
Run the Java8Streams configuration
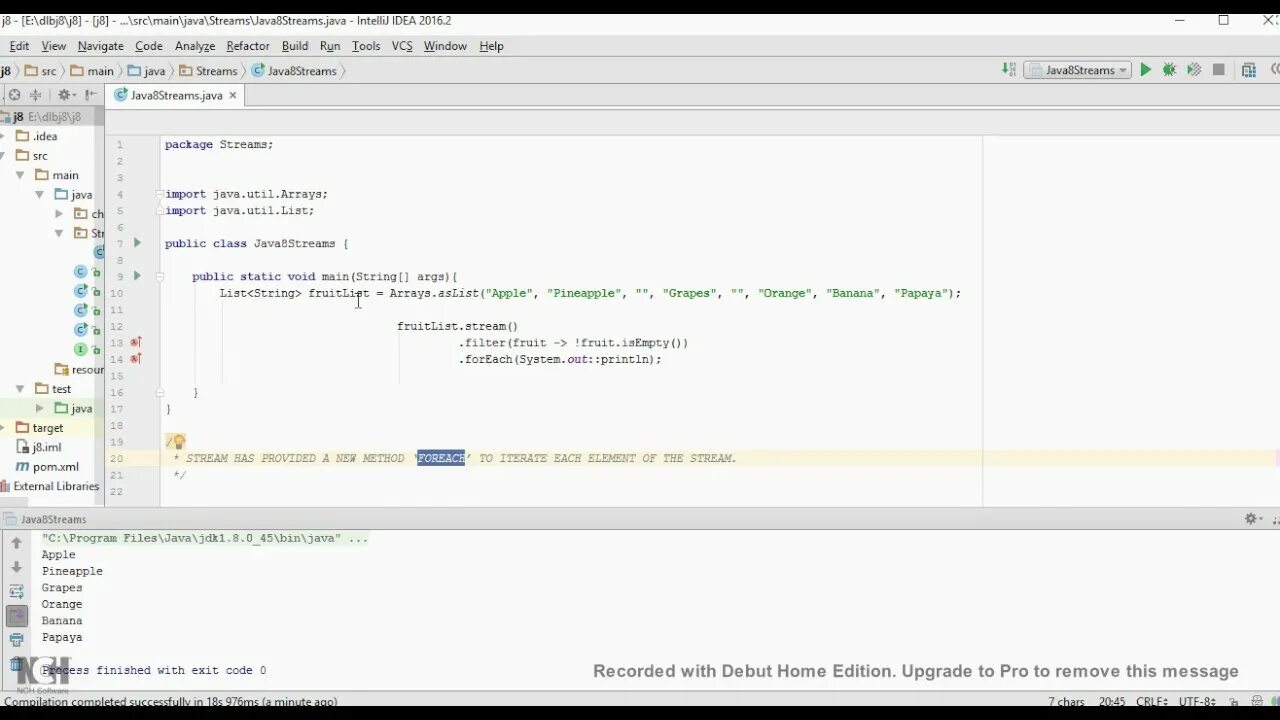coord(1146,70)
